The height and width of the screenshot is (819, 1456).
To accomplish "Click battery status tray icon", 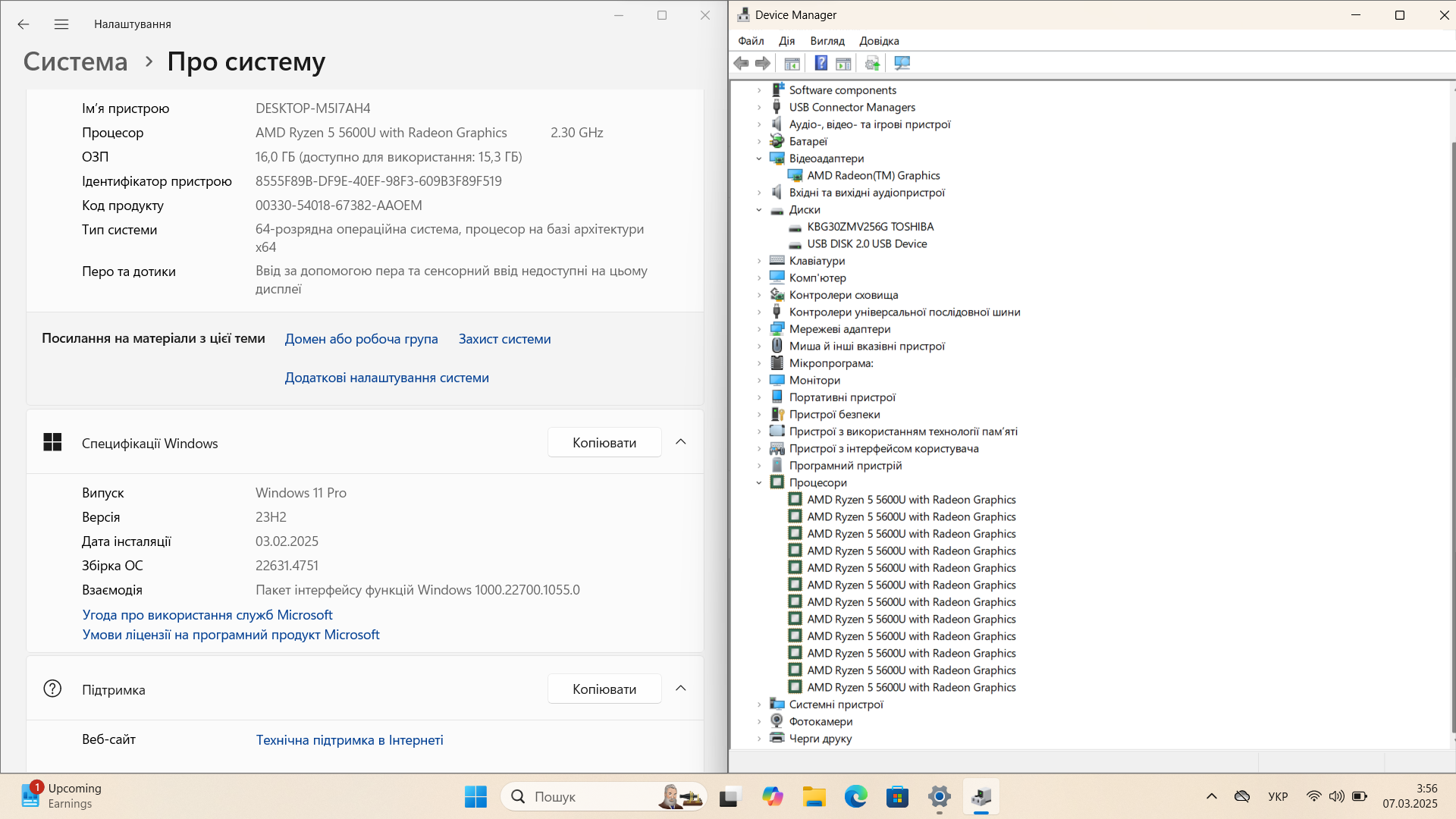I will (1360, 796).
